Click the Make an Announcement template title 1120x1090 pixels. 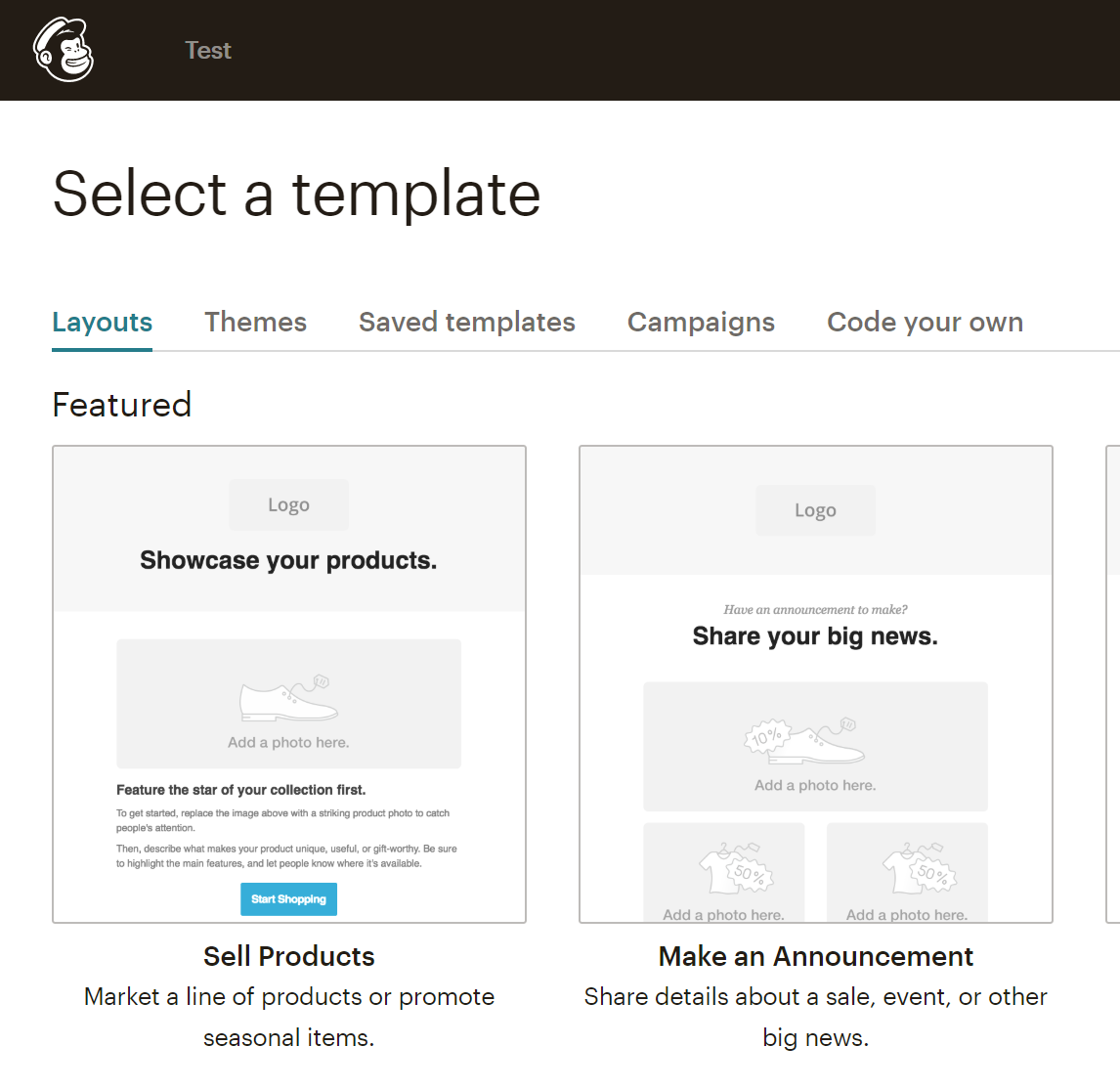[x=815, y=956]
